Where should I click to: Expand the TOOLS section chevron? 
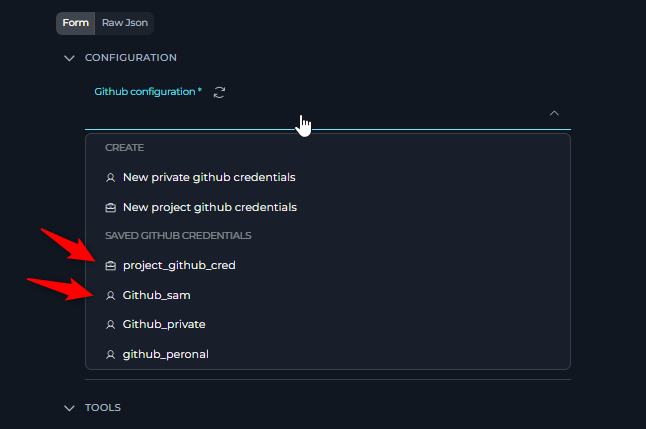pyautogui.click(x=69, y=408)
